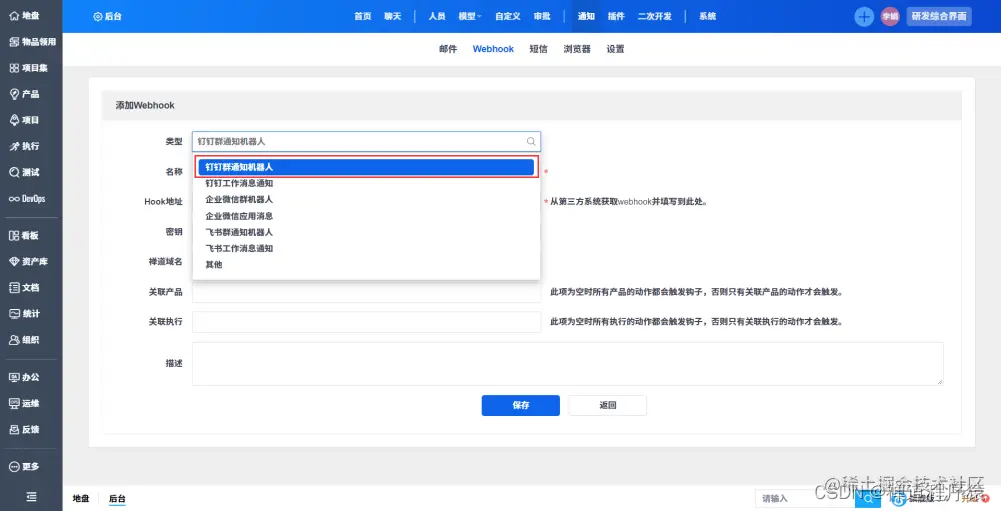
Task: Focus the 描述 text area
Action: click(x=568, y=363)
